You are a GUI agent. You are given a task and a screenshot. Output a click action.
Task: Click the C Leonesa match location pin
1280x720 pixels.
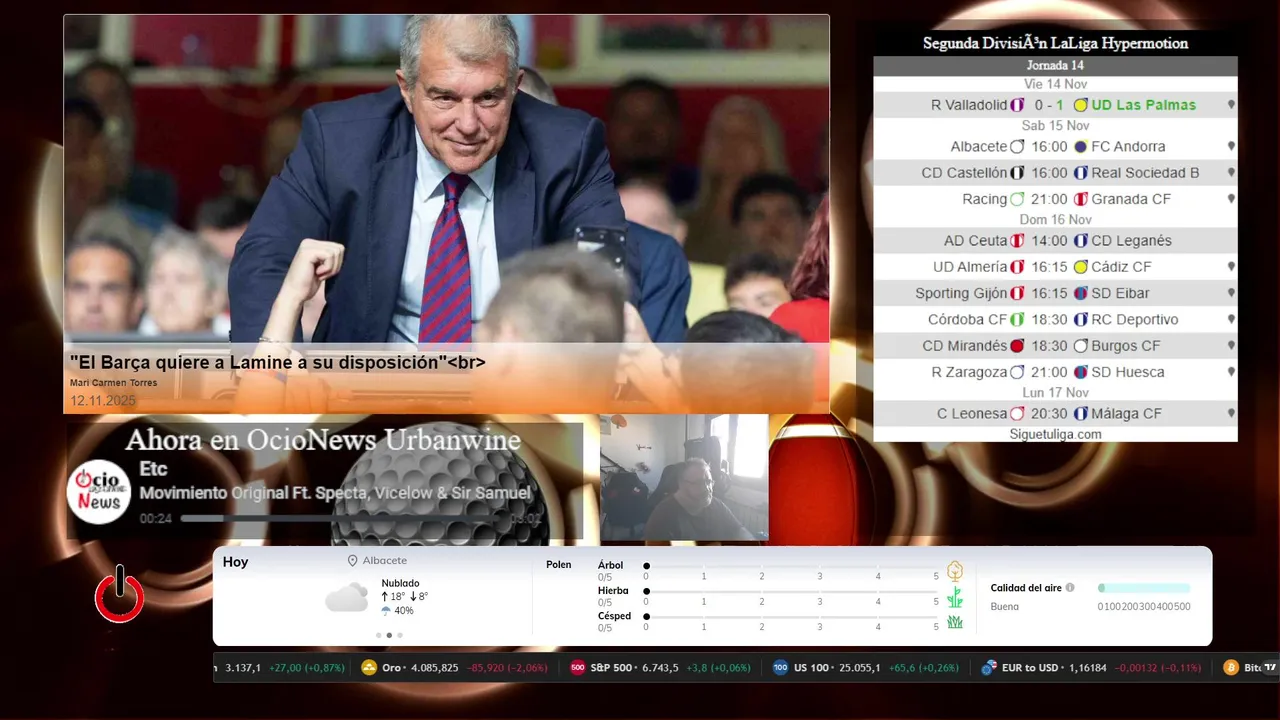coord(1231,413)
